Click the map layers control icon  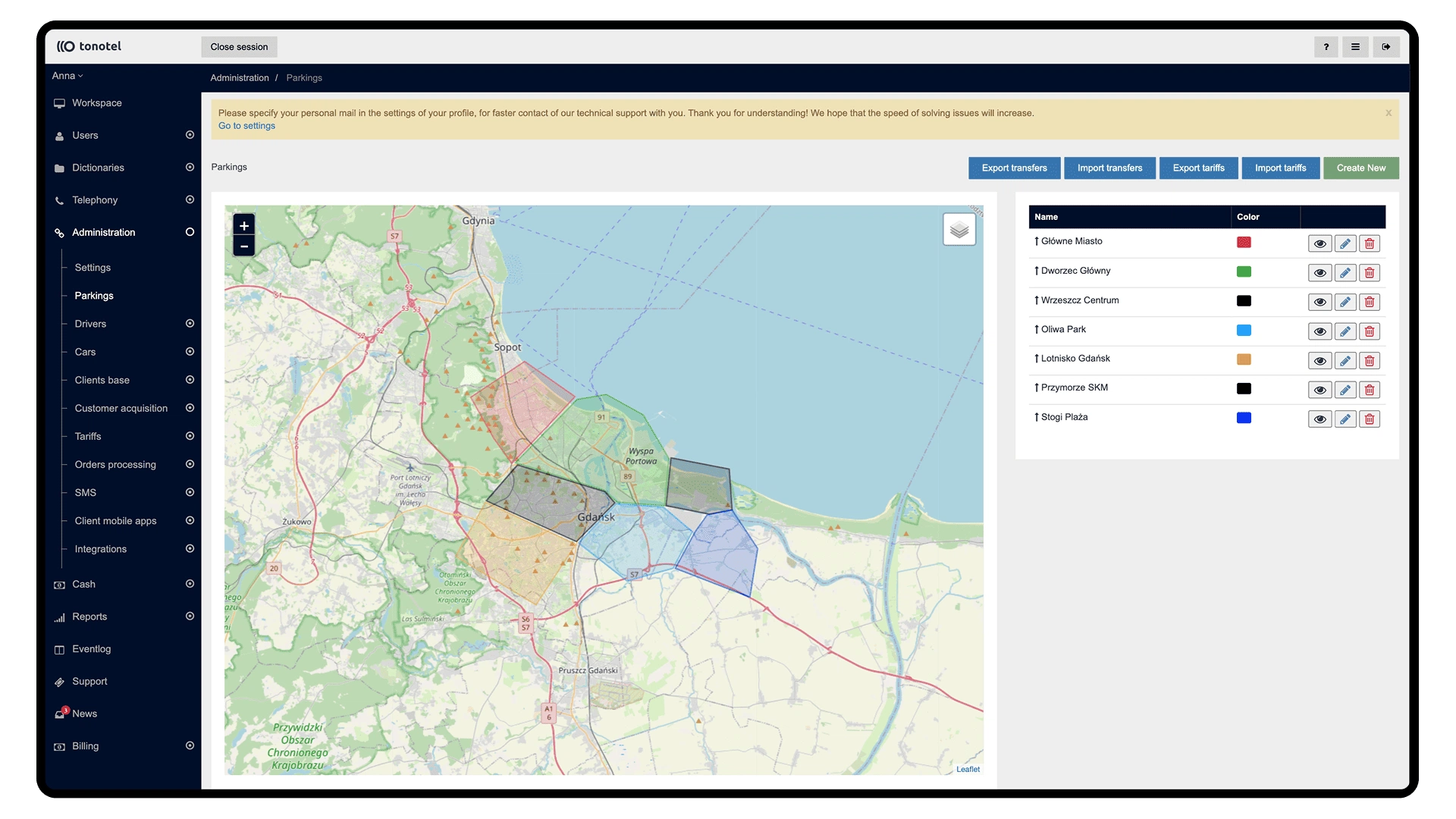tap(959, 229)
